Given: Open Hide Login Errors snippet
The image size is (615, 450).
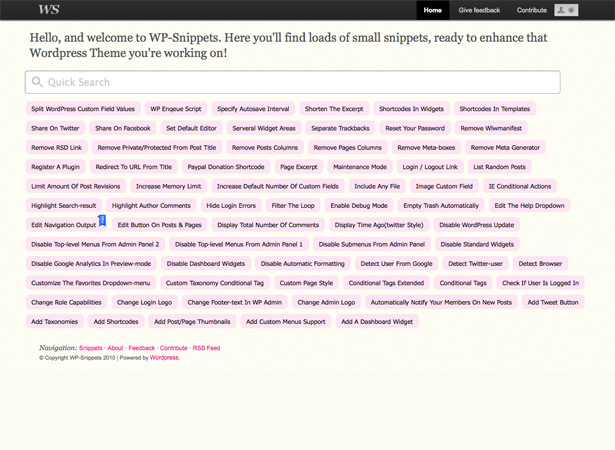Looking at the screenshot, I should [231, 205].
